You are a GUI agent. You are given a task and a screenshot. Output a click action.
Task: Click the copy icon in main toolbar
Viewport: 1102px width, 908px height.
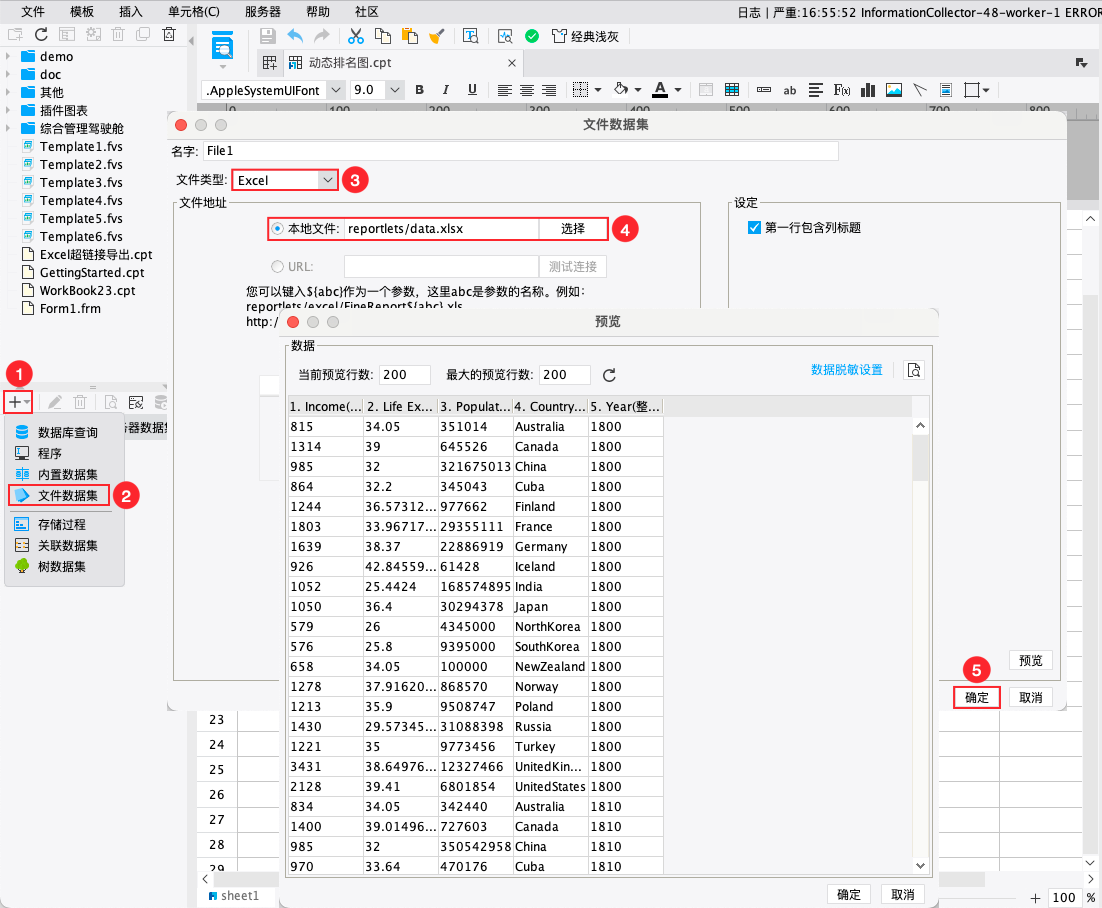point(383,37)
